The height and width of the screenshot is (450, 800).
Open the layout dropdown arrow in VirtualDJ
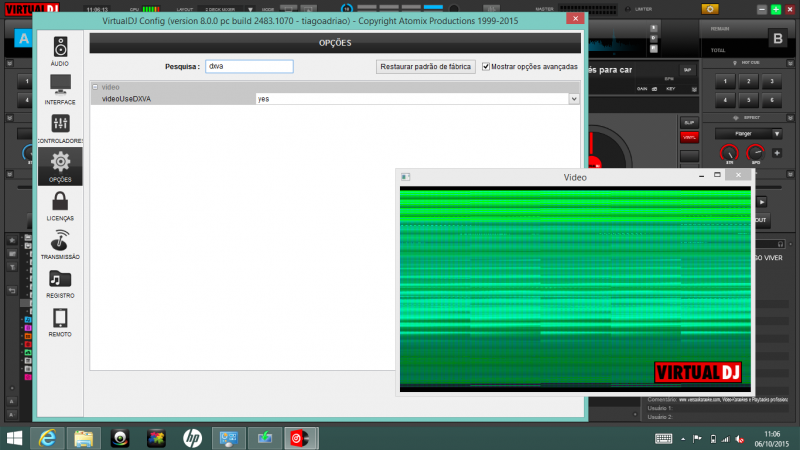click(251, 9)
